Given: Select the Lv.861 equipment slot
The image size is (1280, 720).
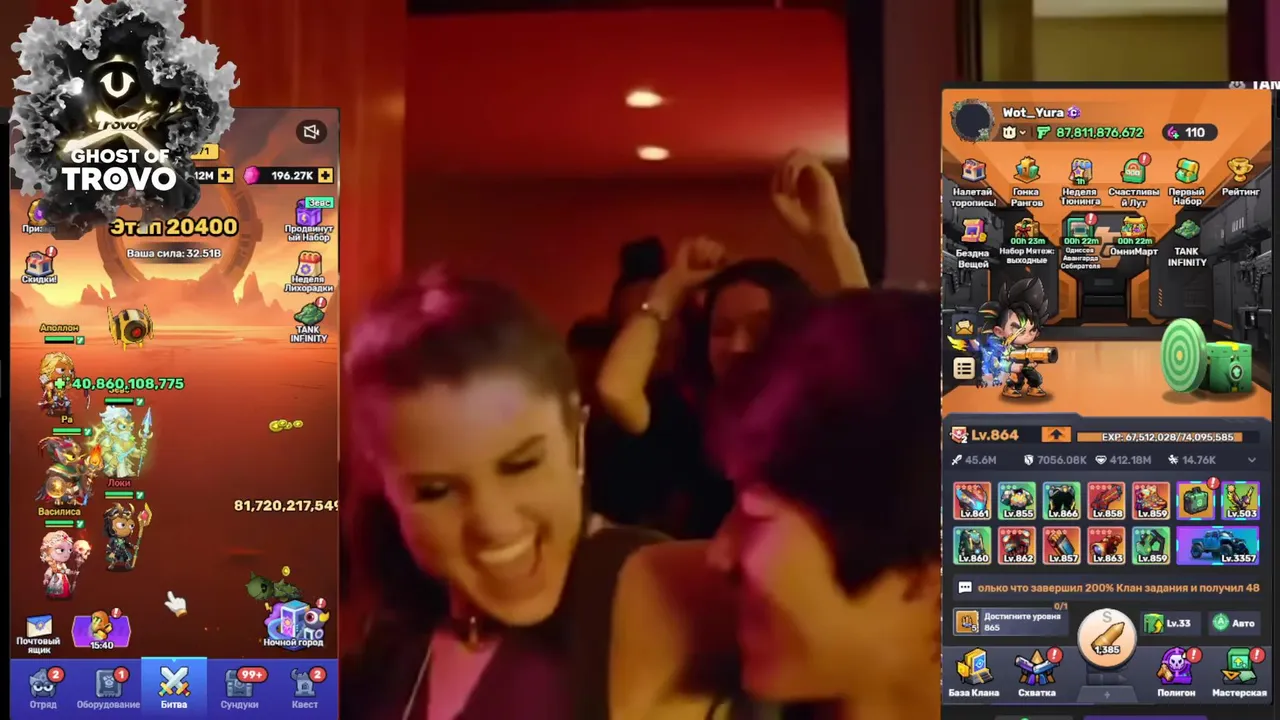Looking at the screenshot, I should [972, 501].
